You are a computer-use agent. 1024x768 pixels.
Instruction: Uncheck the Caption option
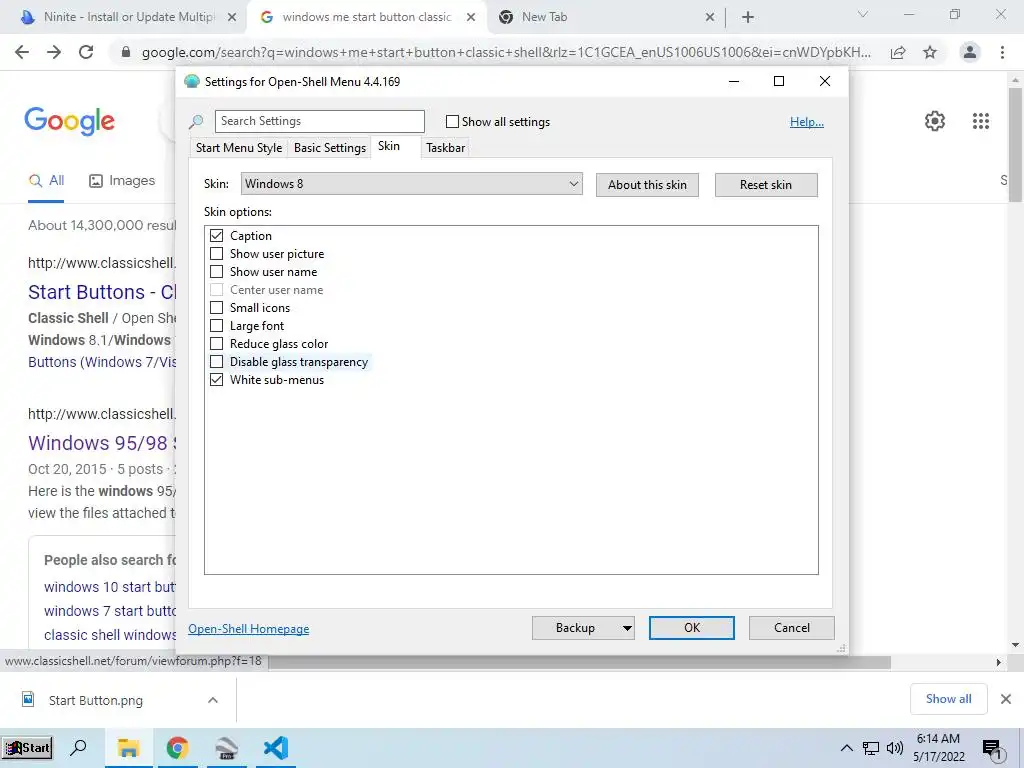pos(217,236)
